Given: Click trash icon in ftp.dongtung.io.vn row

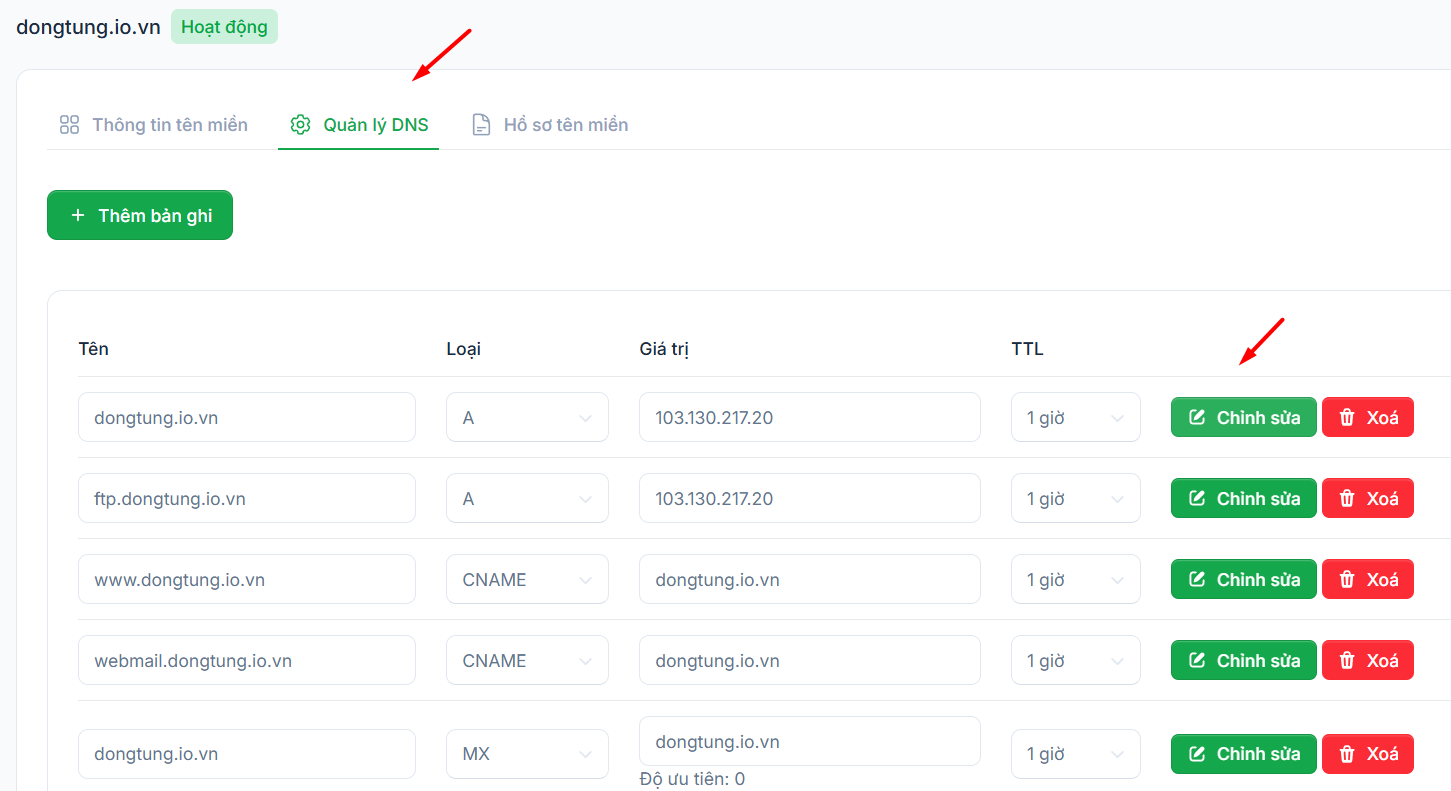Looking at the screenshot, I should [x=1347, y=498].
